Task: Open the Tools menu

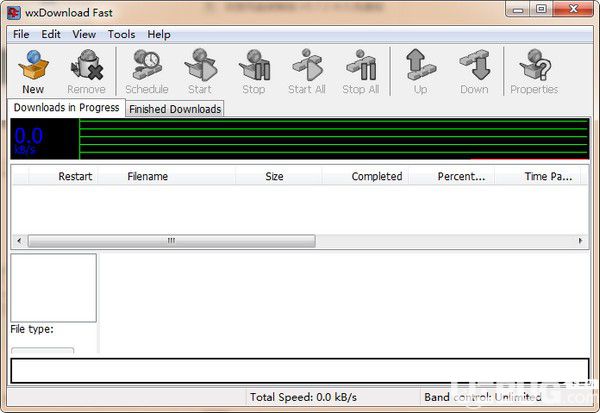Action: tap(121, 34)
